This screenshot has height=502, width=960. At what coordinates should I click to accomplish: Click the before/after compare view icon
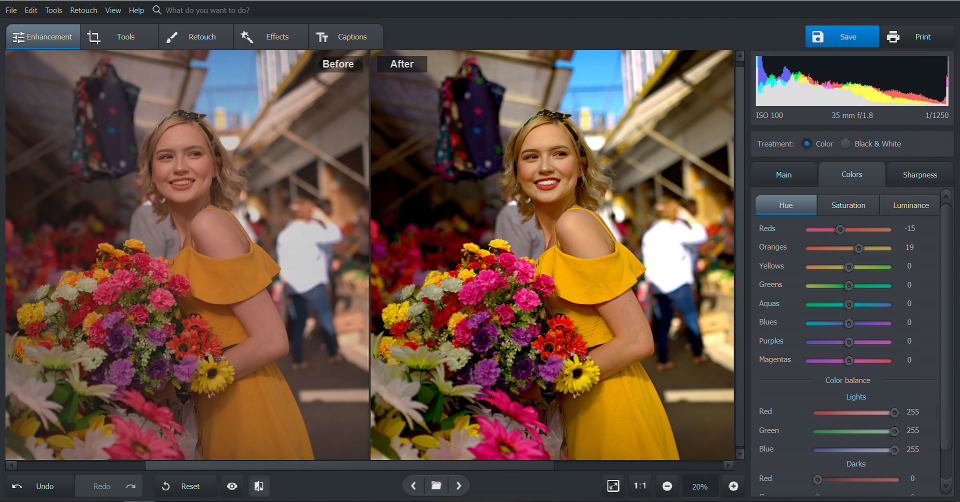coord(259,486)
